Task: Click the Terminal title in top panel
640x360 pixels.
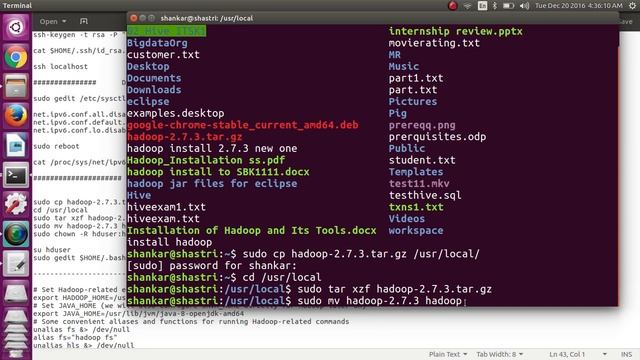Action: [17, 6]
